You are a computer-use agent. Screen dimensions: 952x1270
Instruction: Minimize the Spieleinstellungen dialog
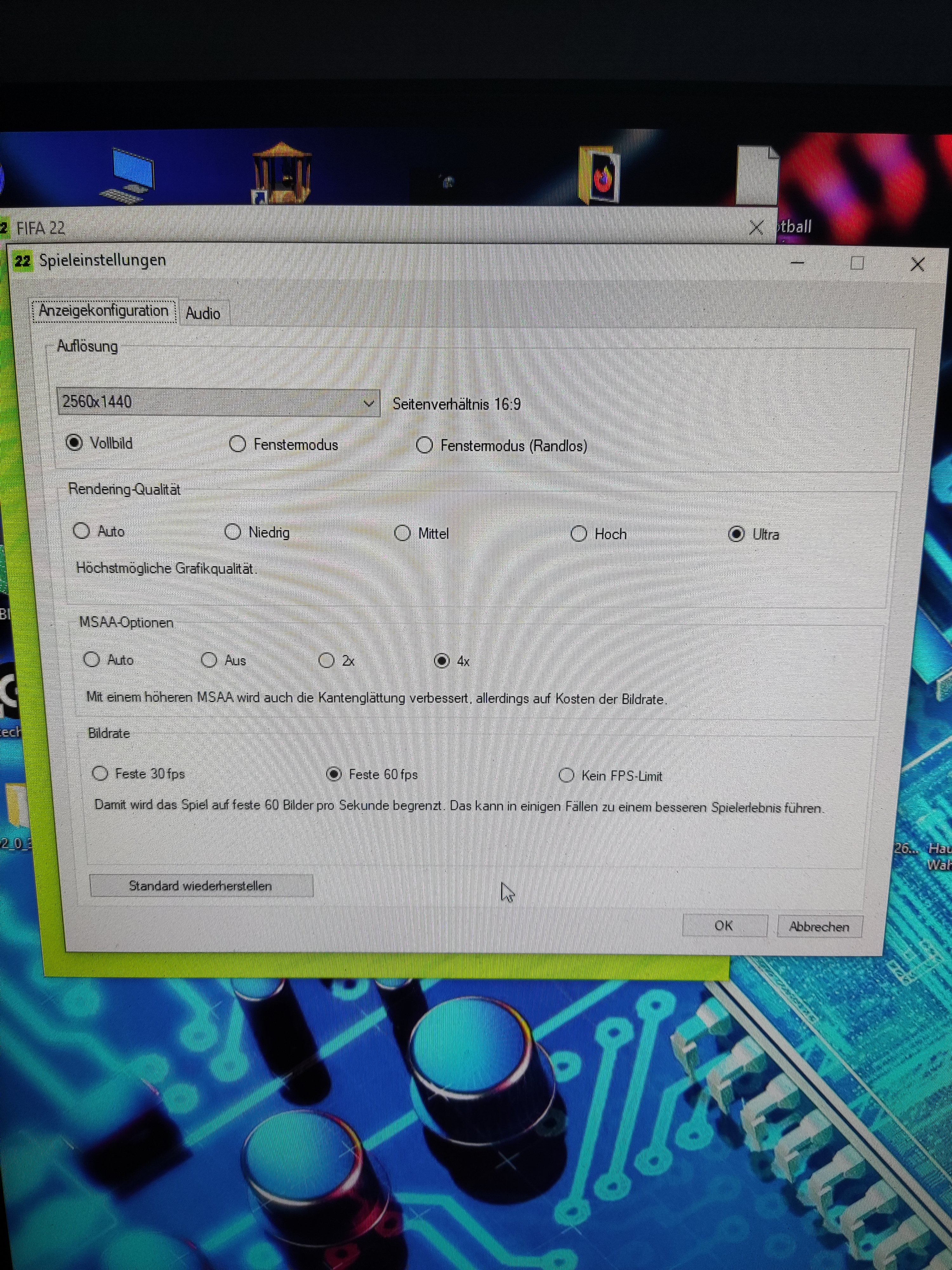pos(797,263)
